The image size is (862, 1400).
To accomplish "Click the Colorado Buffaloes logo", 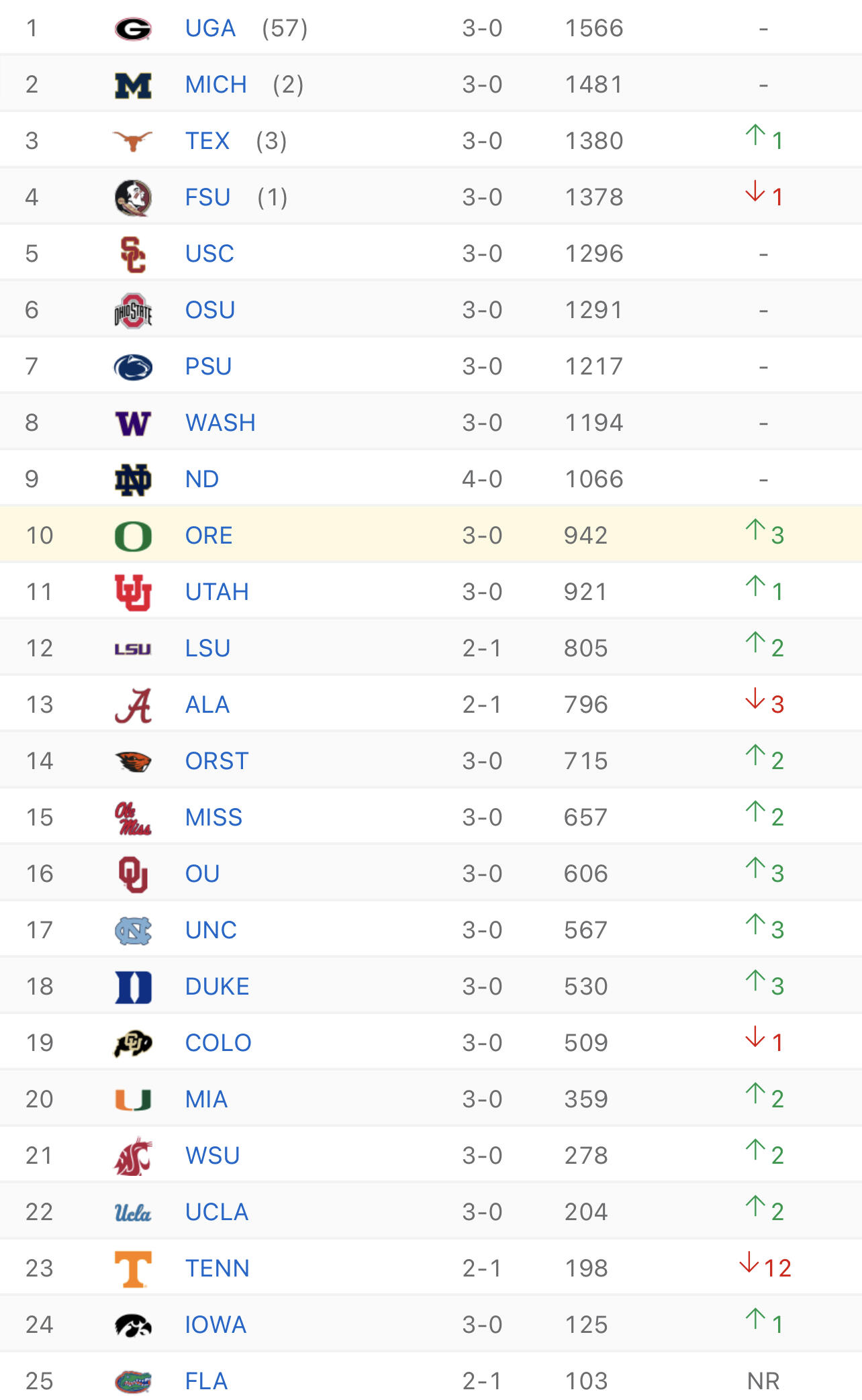I will point(133,1043).
